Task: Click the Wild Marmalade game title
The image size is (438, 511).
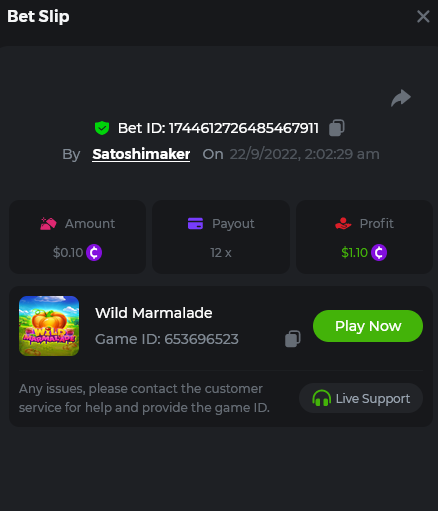Action: coord(154,313)
